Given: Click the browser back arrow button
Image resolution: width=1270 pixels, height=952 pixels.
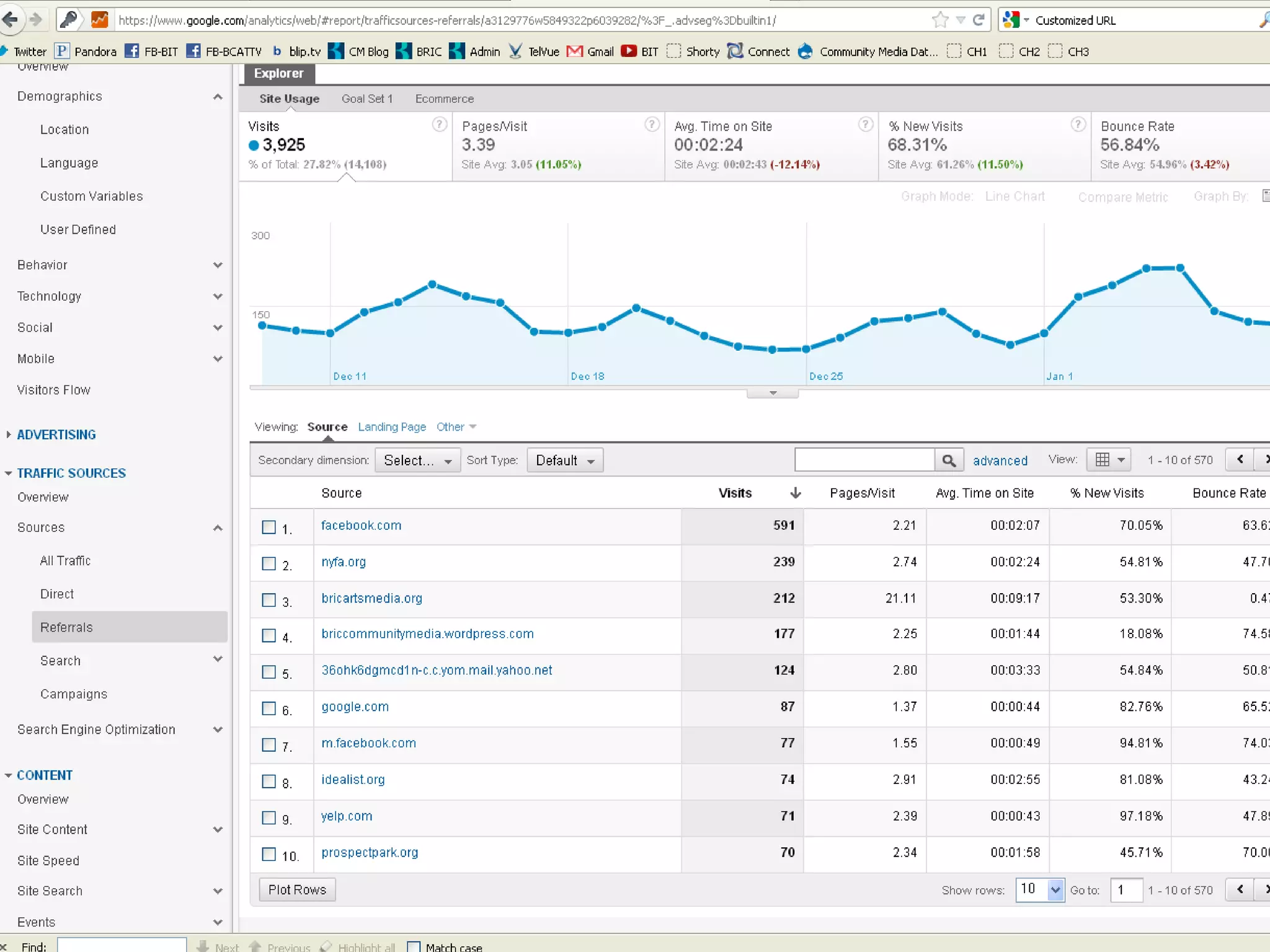Looking at the screenshot, I should 11,20.
